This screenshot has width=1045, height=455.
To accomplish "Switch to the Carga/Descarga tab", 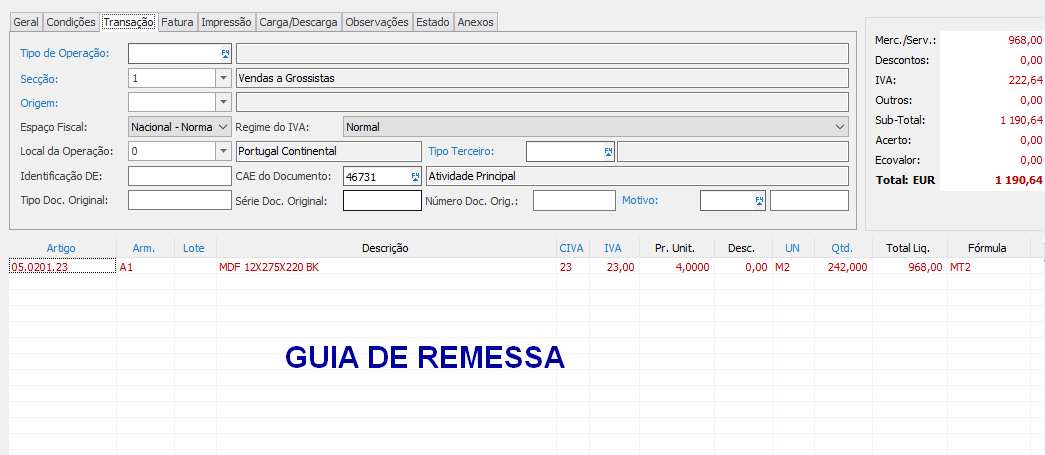I will pos(299,22).
